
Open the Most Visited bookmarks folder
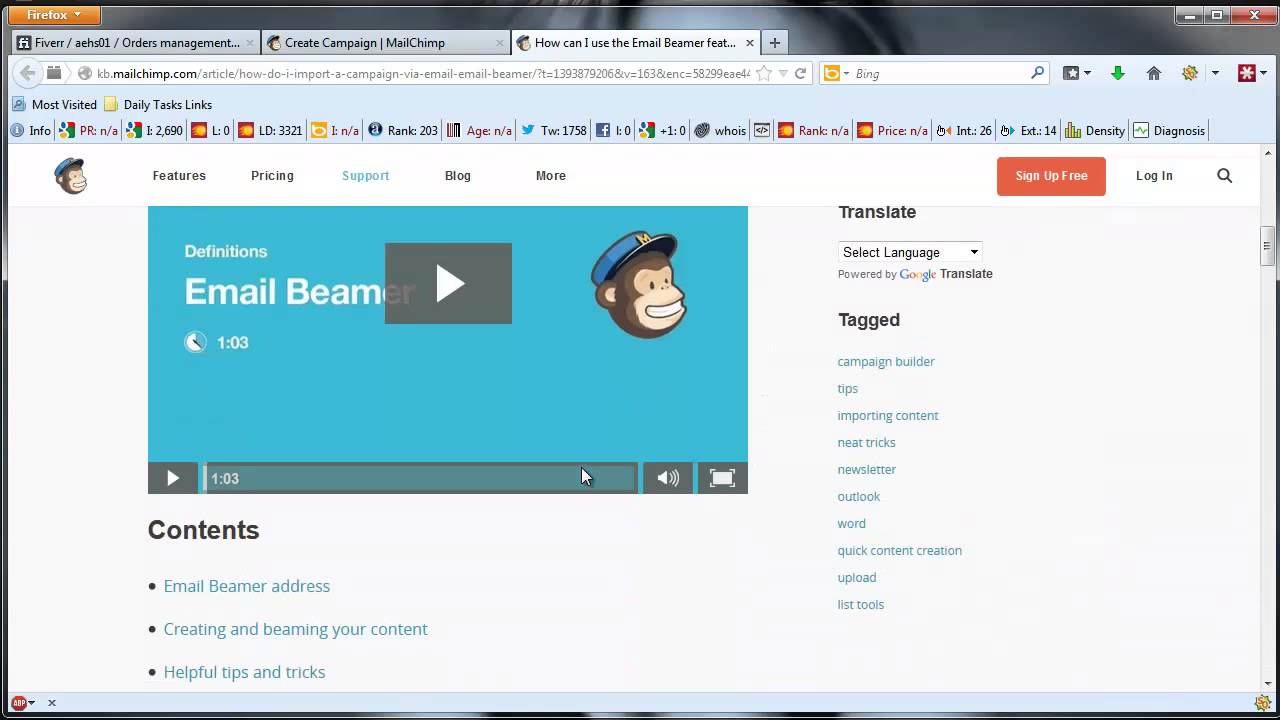55,104
